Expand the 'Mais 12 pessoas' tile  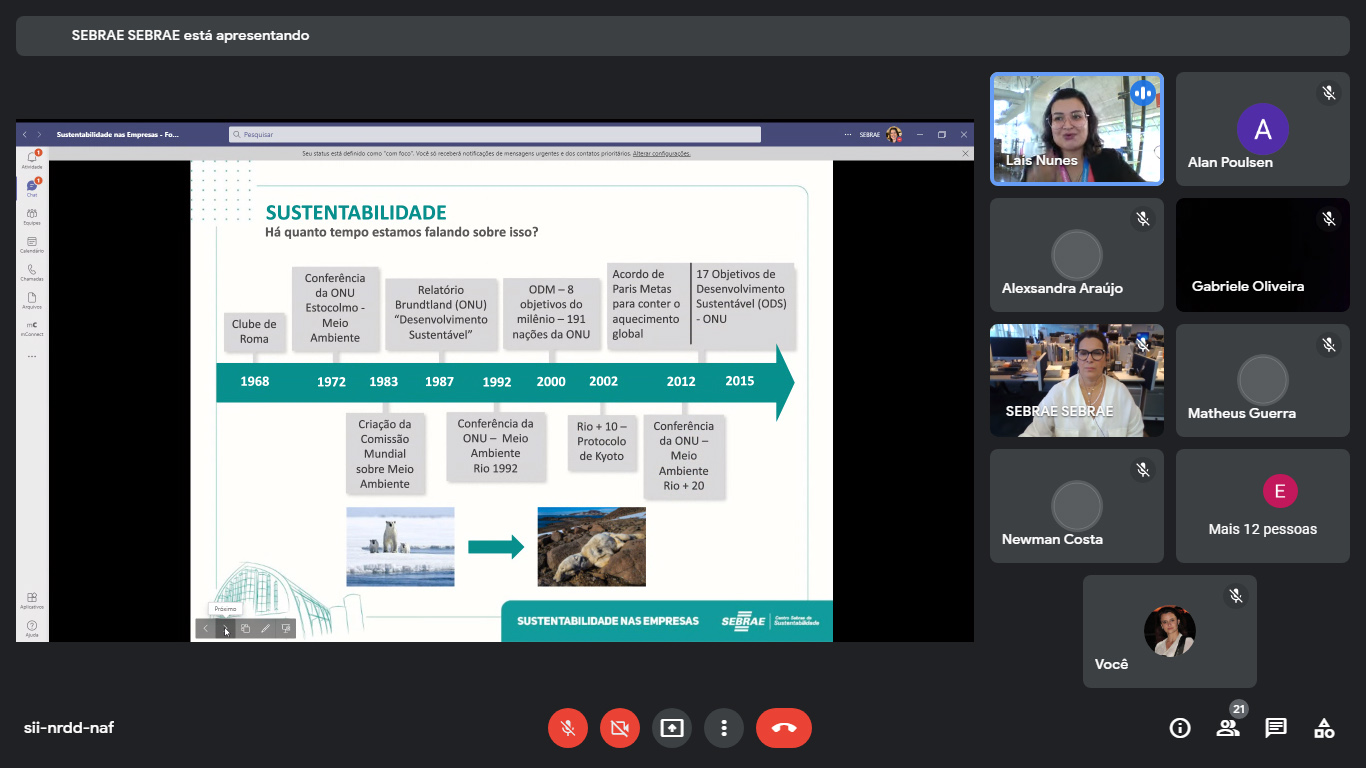[1262, 506]
